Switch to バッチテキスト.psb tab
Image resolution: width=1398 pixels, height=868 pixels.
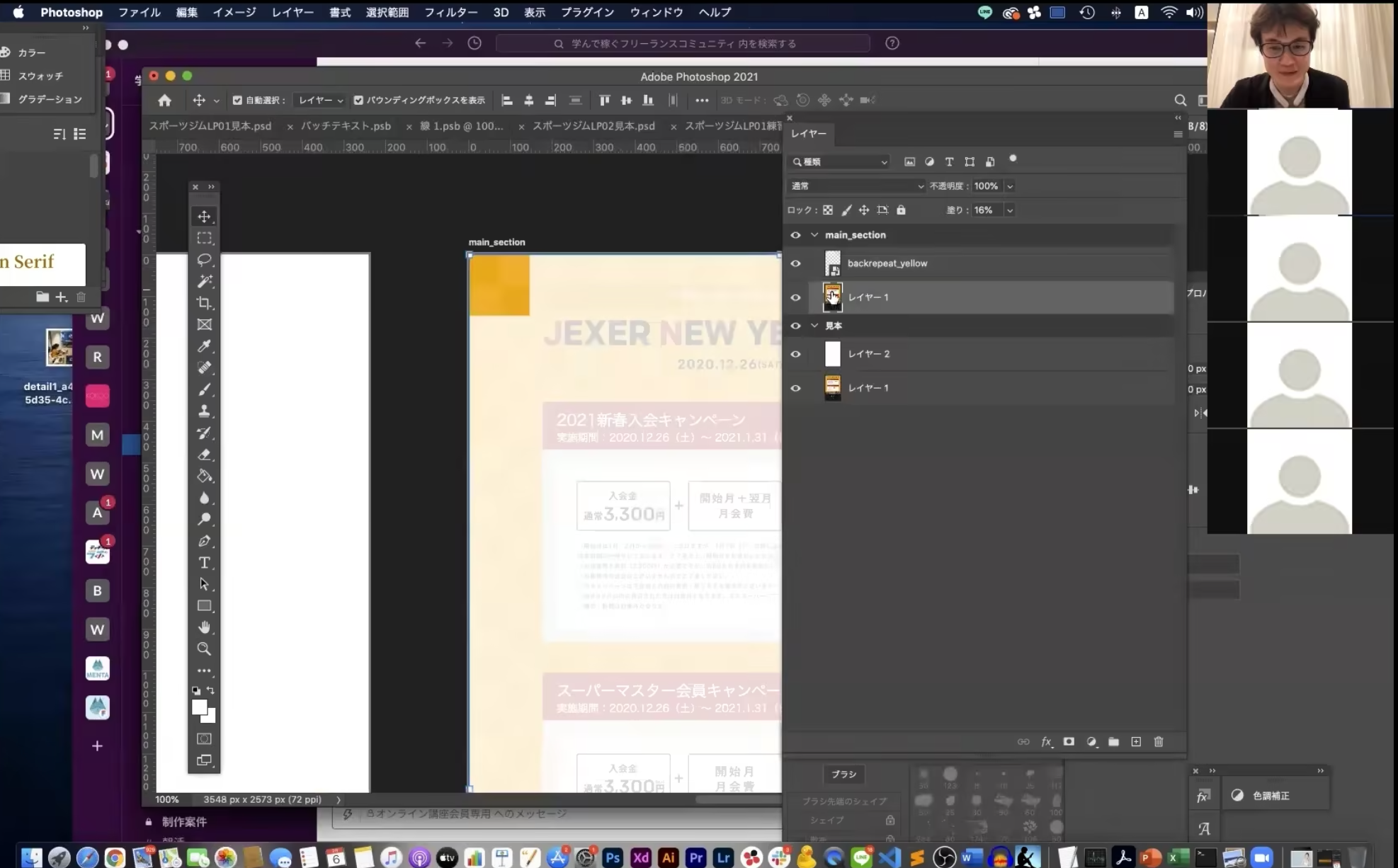click(346, 126)
